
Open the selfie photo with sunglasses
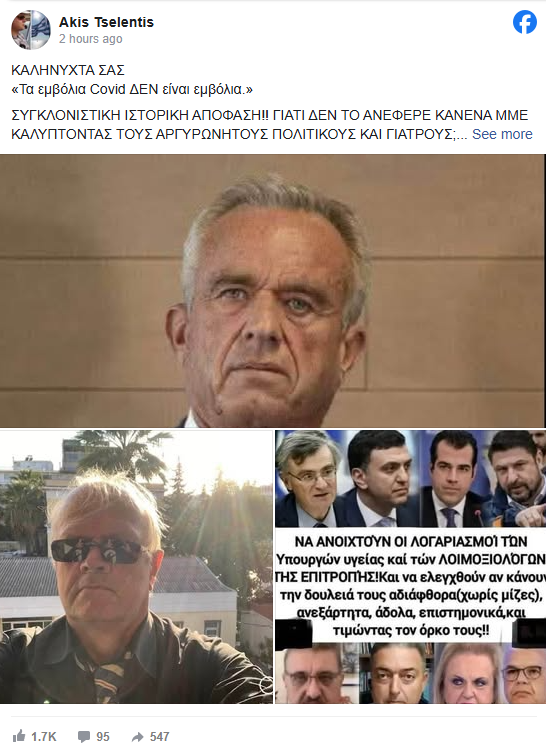tap(136, 567)
